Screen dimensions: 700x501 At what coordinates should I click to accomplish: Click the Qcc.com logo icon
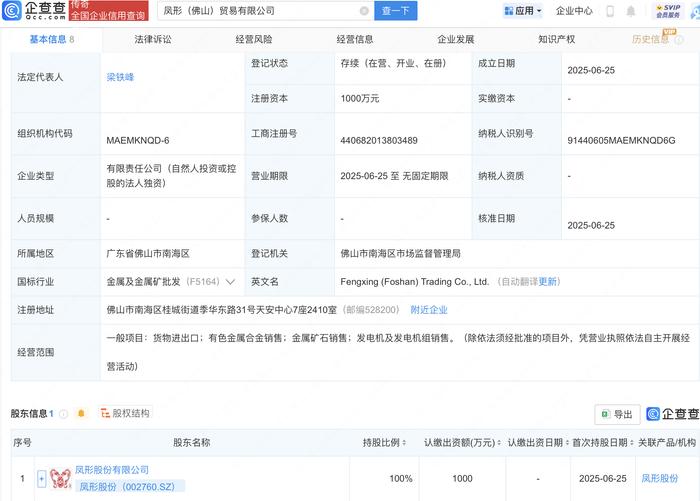click(12, 11)
